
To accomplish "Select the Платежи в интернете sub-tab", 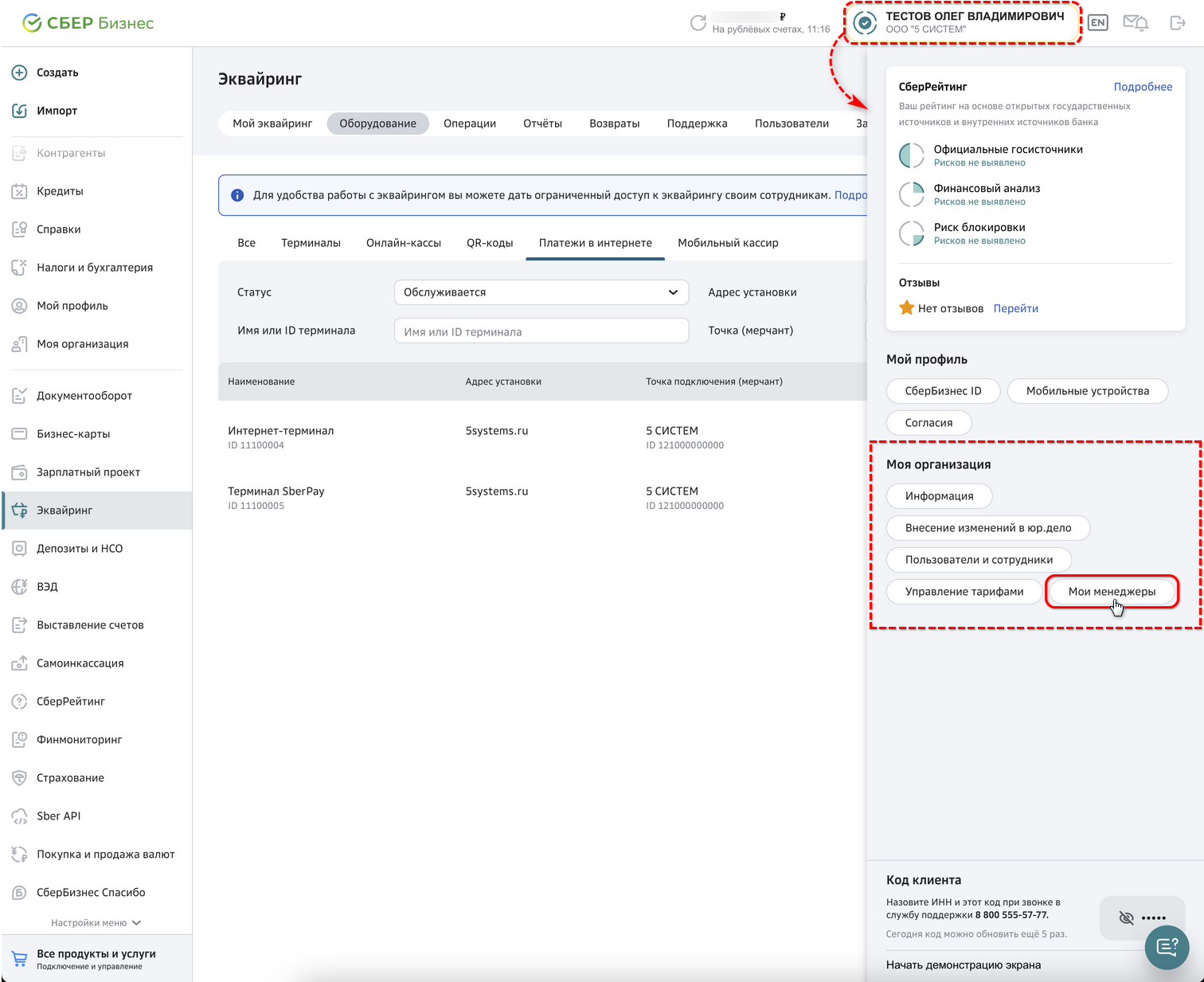I will pyautogui.click(x=596, y=243).
